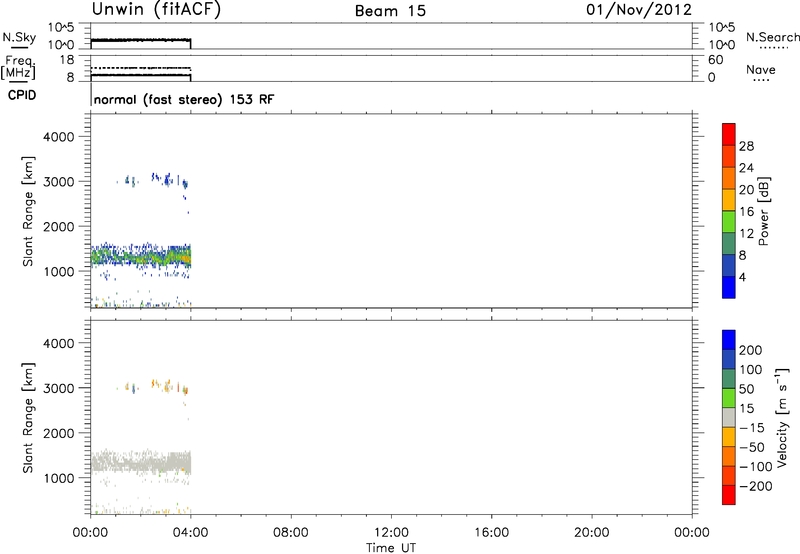Select the "Freq. [MHz]" axis label
Screen dimensions: 800x554
18,68
